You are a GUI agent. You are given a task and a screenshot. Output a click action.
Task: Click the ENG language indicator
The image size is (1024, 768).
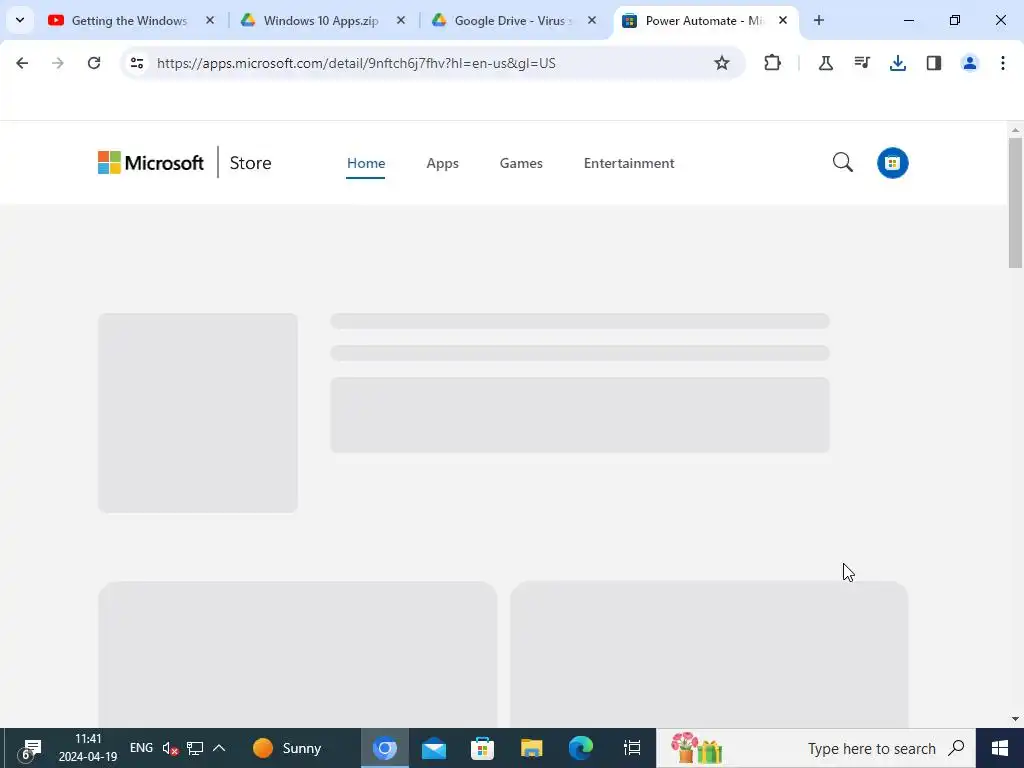tap(141, 748)
